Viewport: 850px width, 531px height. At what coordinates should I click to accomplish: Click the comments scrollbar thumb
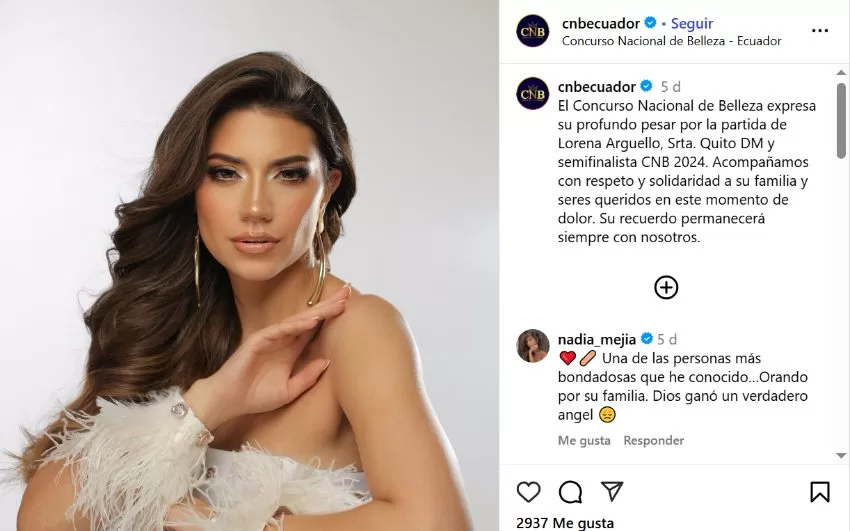[x=841, y=120]
